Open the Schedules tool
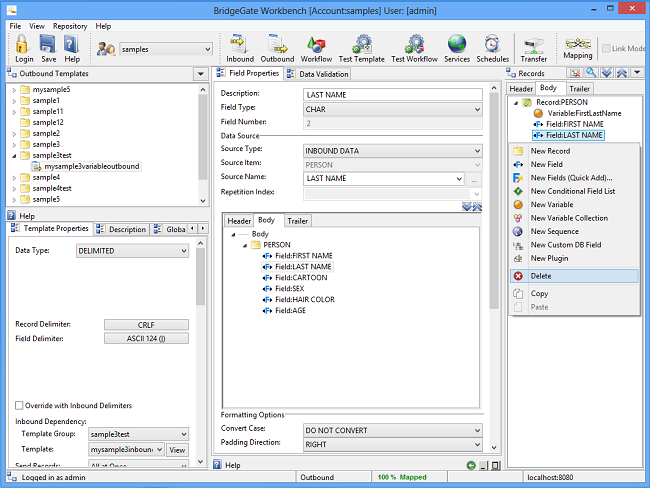The width and height of the screenshot is (650, 488). (492, 49)
